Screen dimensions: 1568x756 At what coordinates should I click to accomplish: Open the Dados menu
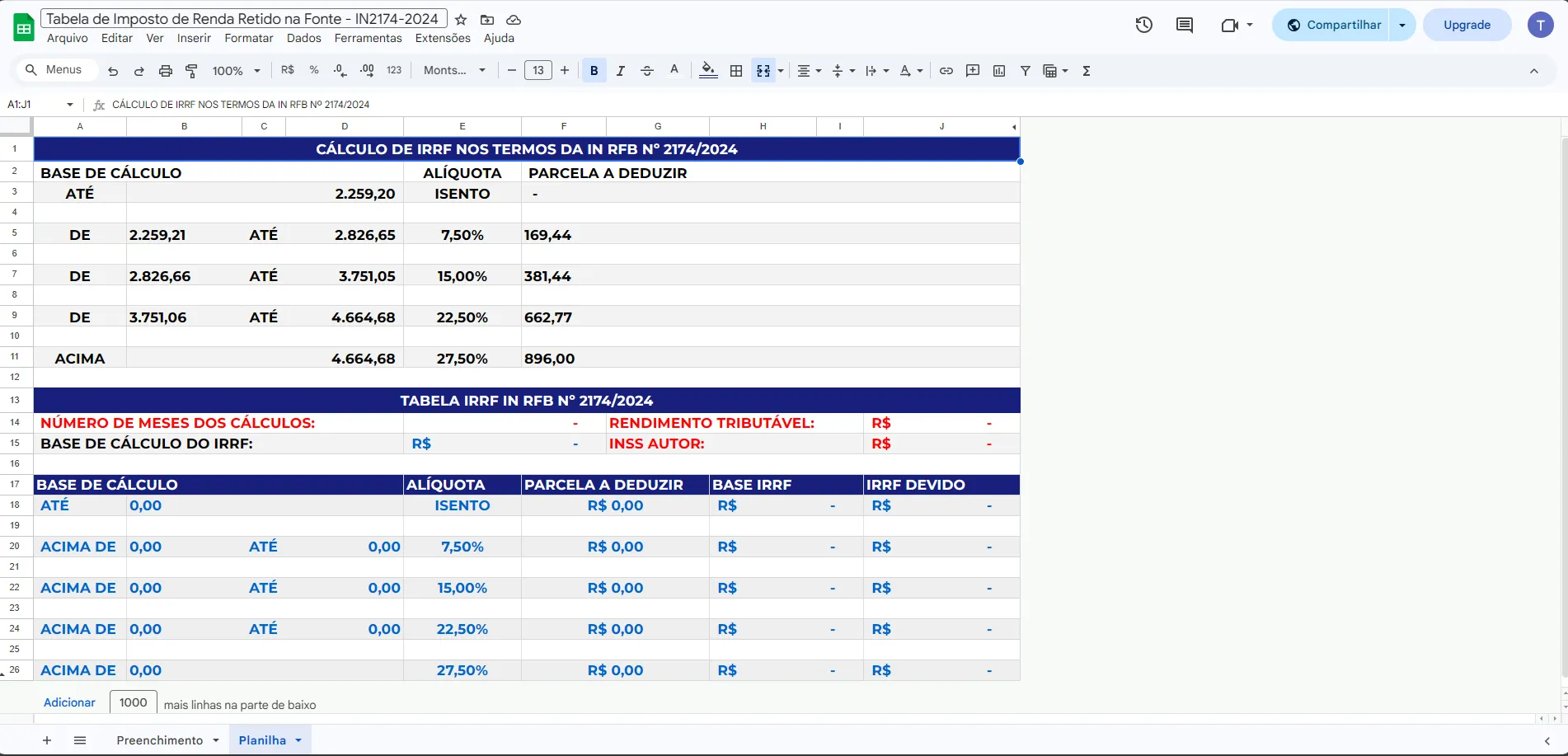tap(304, 38)
